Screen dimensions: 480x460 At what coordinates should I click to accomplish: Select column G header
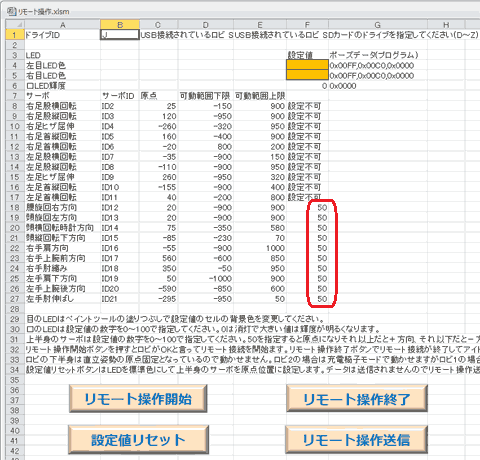coord(378,25)
